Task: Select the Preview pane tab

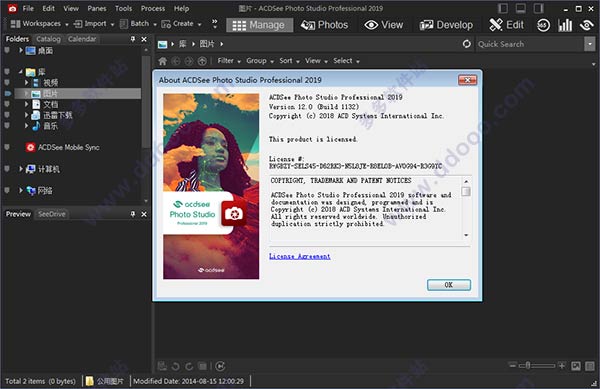Action: pos(18,214)
